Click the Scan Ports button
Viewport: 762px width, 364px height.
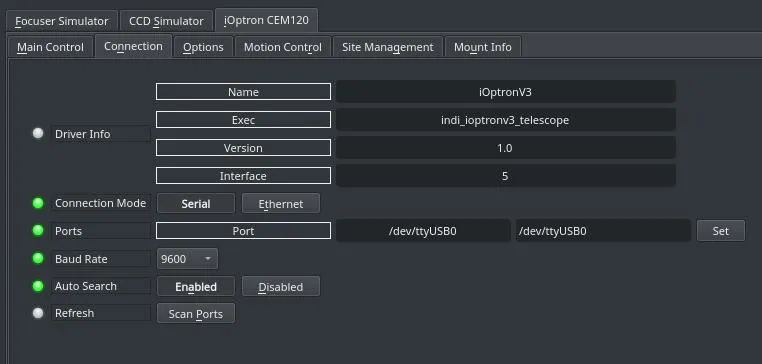point(196,314)
